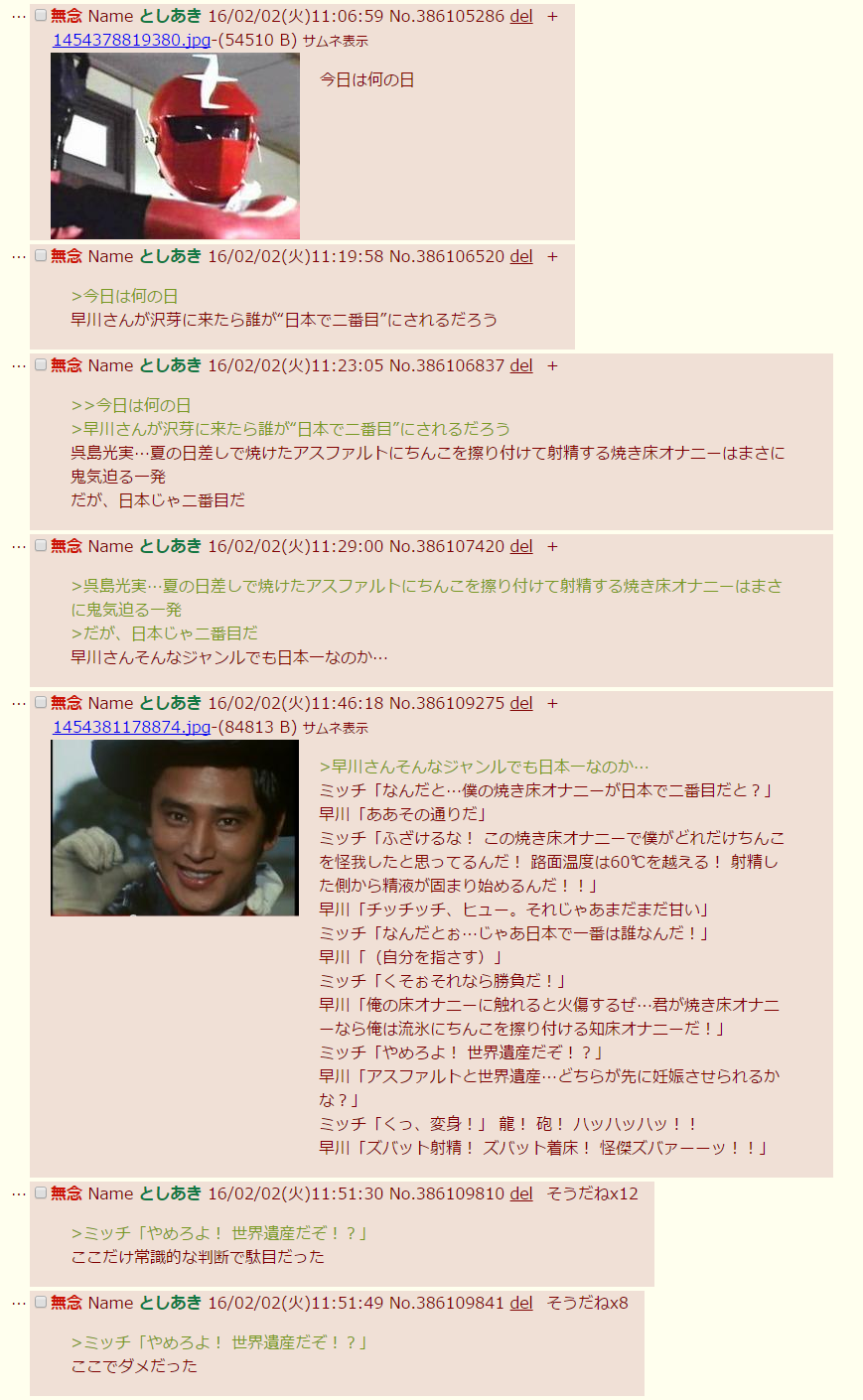The height and width of the screenshot is (1400, 863).
Task: Tick checkbox for post No.386109275
Action: point(41,703)
